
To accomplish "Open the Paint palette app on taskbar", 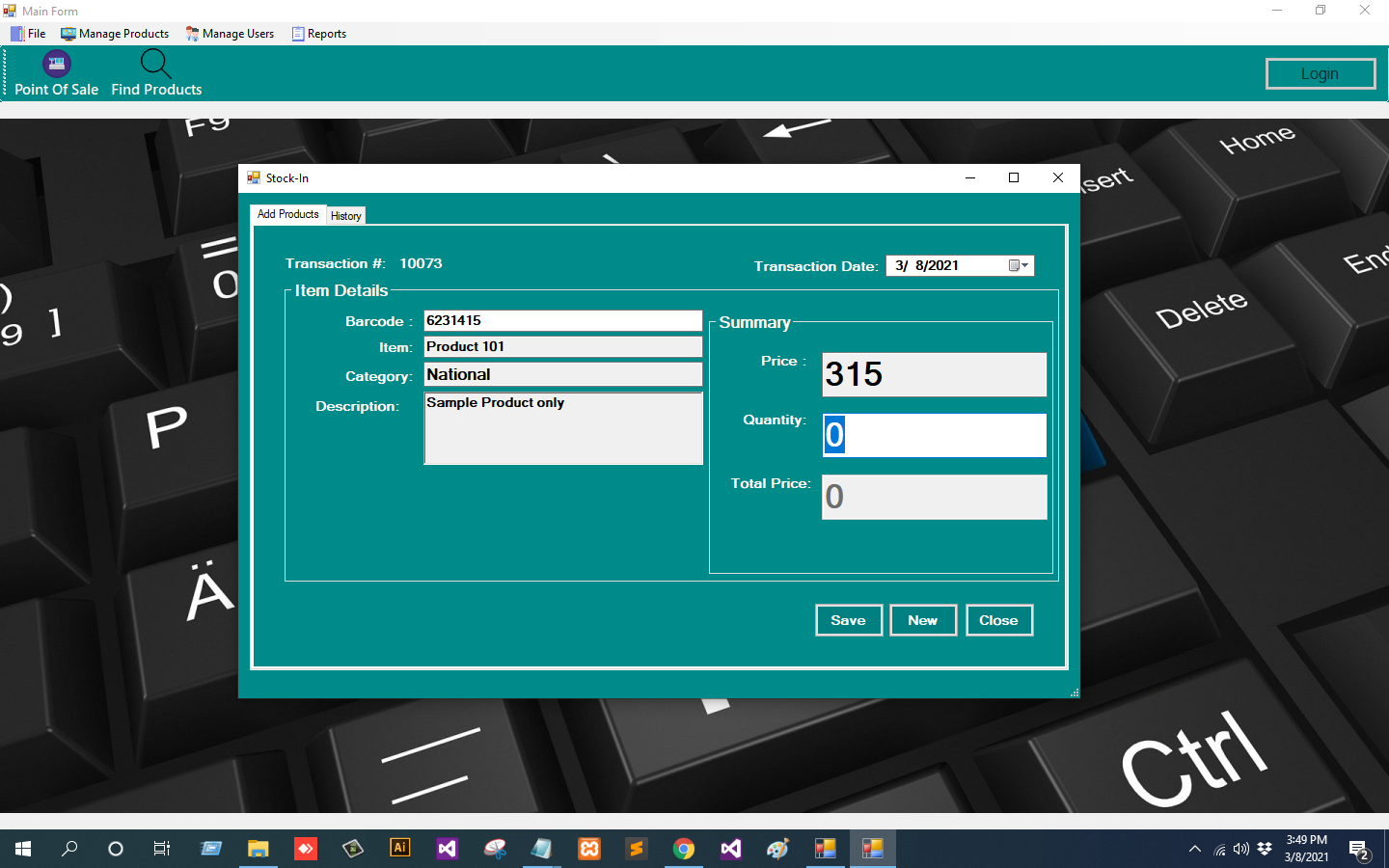I will 778,849.
